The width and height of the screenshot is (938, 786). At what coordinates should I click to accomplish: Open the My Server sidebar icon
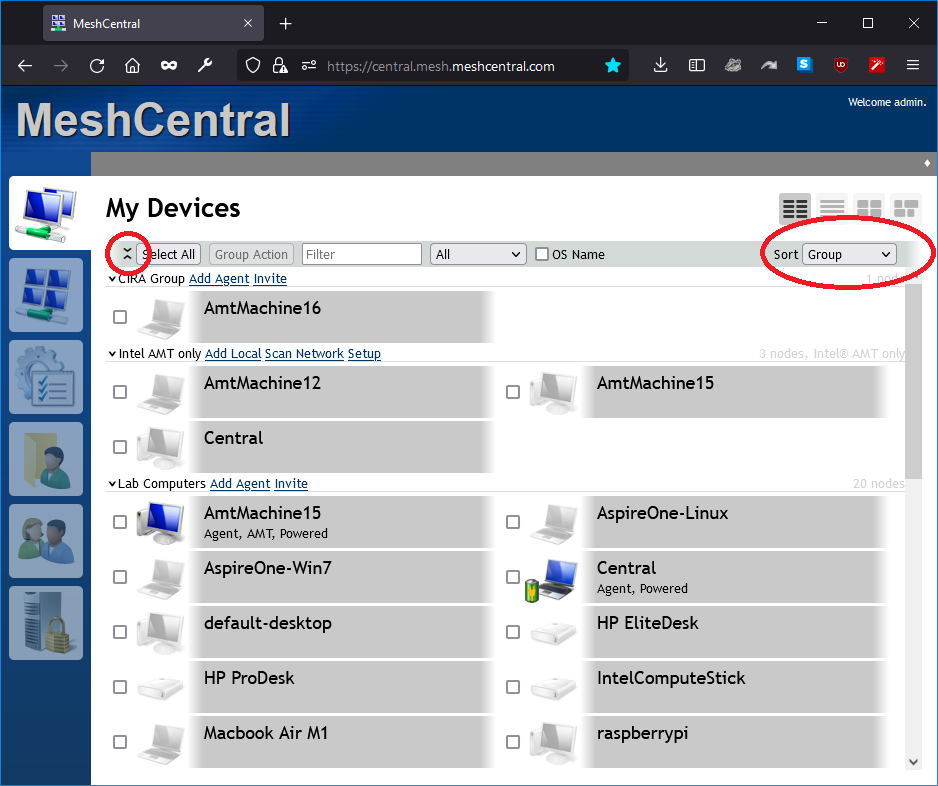46,623
